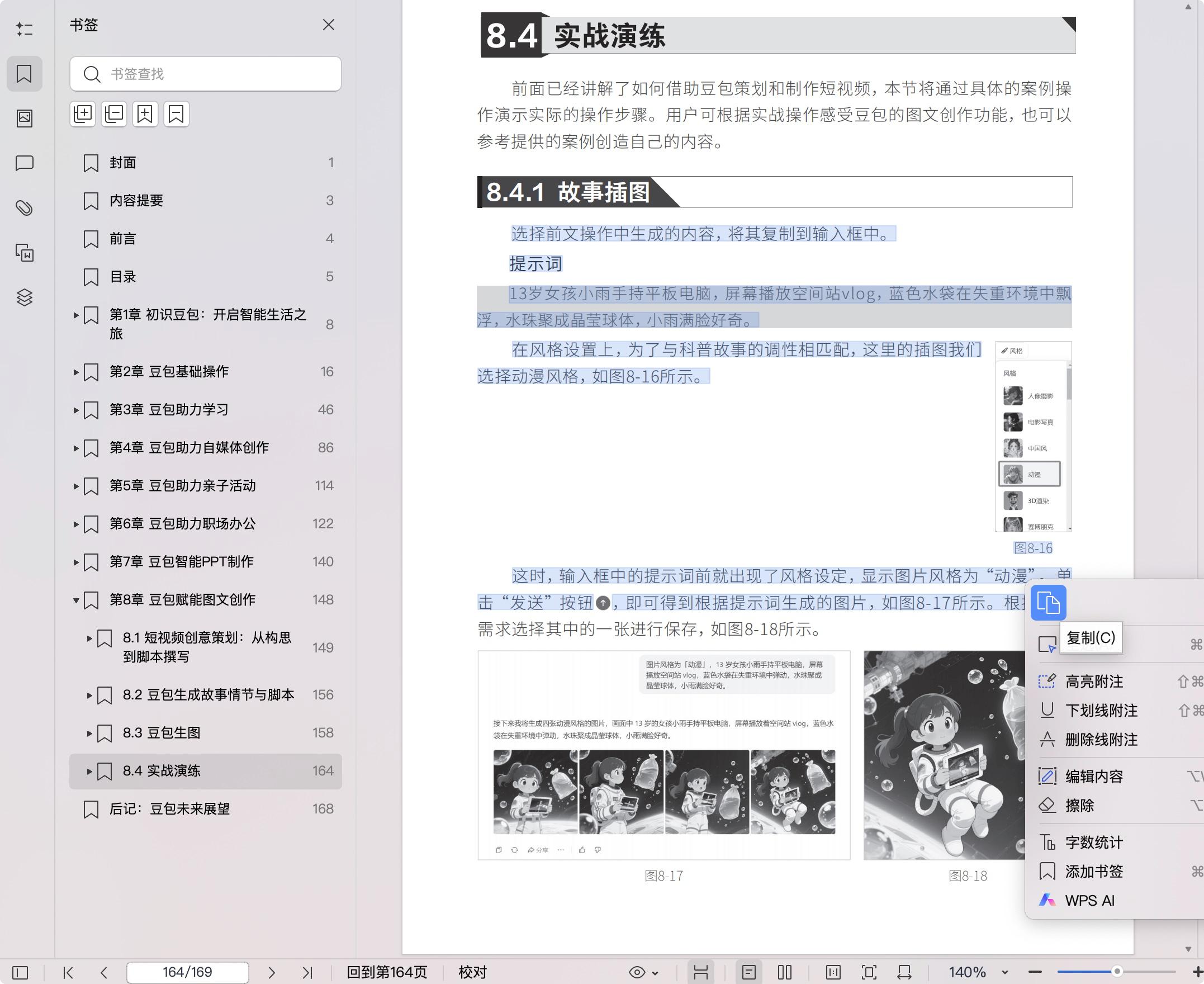Select two-page view icon
Image resolution: width=1204 pixels, height=984 pixels.
pyautogui.click(x=785, y=973)
